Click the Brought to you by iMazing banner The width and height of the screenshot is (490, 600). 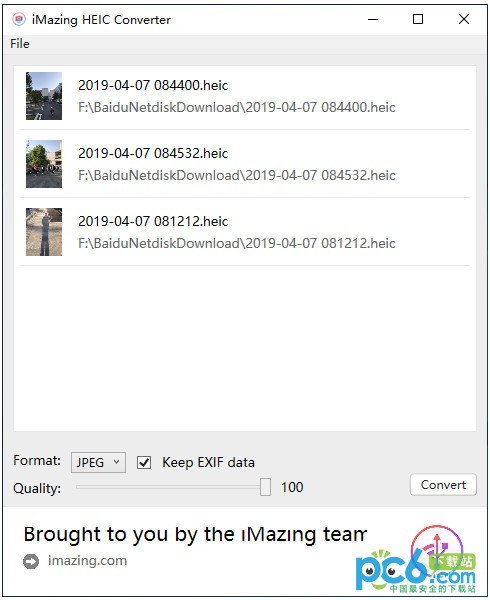coord(195,534)
